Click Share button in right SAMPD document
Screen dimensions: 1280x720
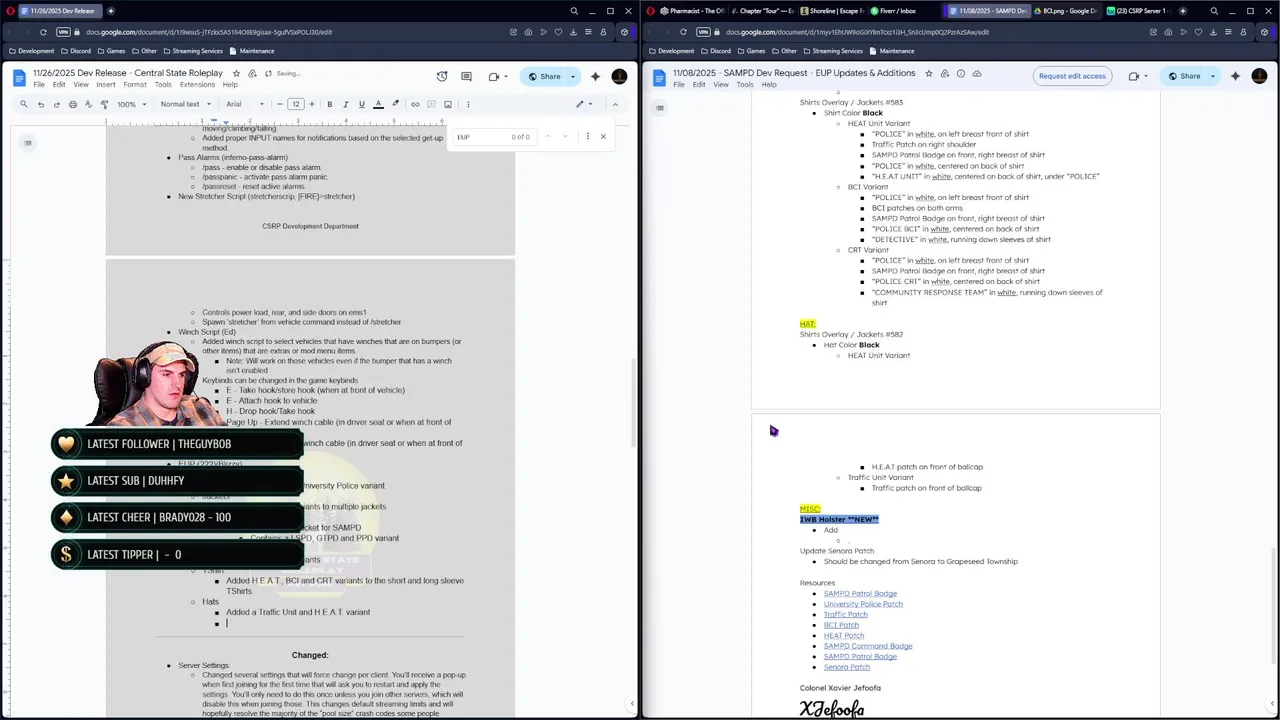1184,76
